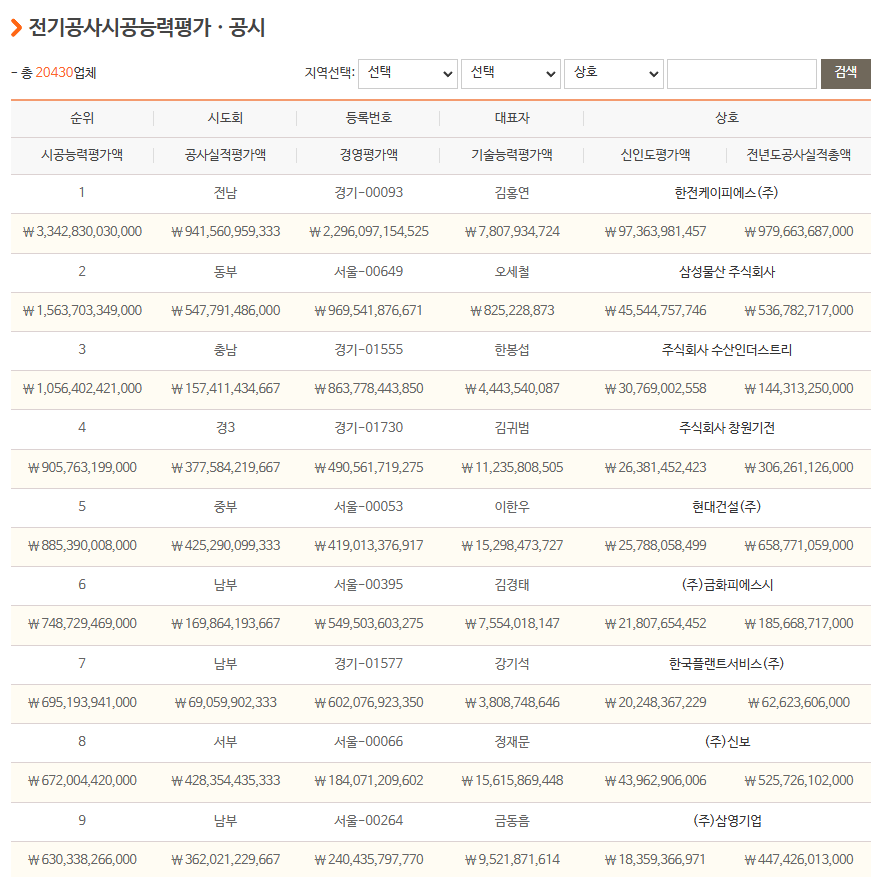887x877 pixels.
Task: Click representative name 김귀범
Action: (x=512, y=428)
